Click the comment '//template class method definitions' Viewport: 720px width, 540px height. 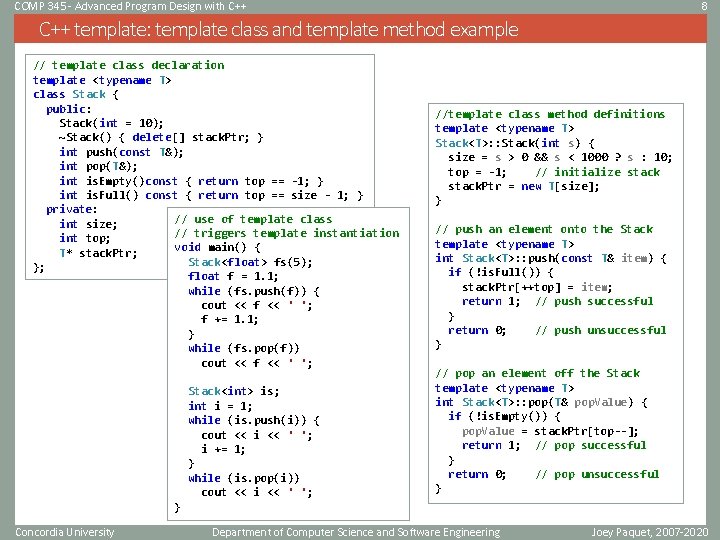tap(550, 114)
